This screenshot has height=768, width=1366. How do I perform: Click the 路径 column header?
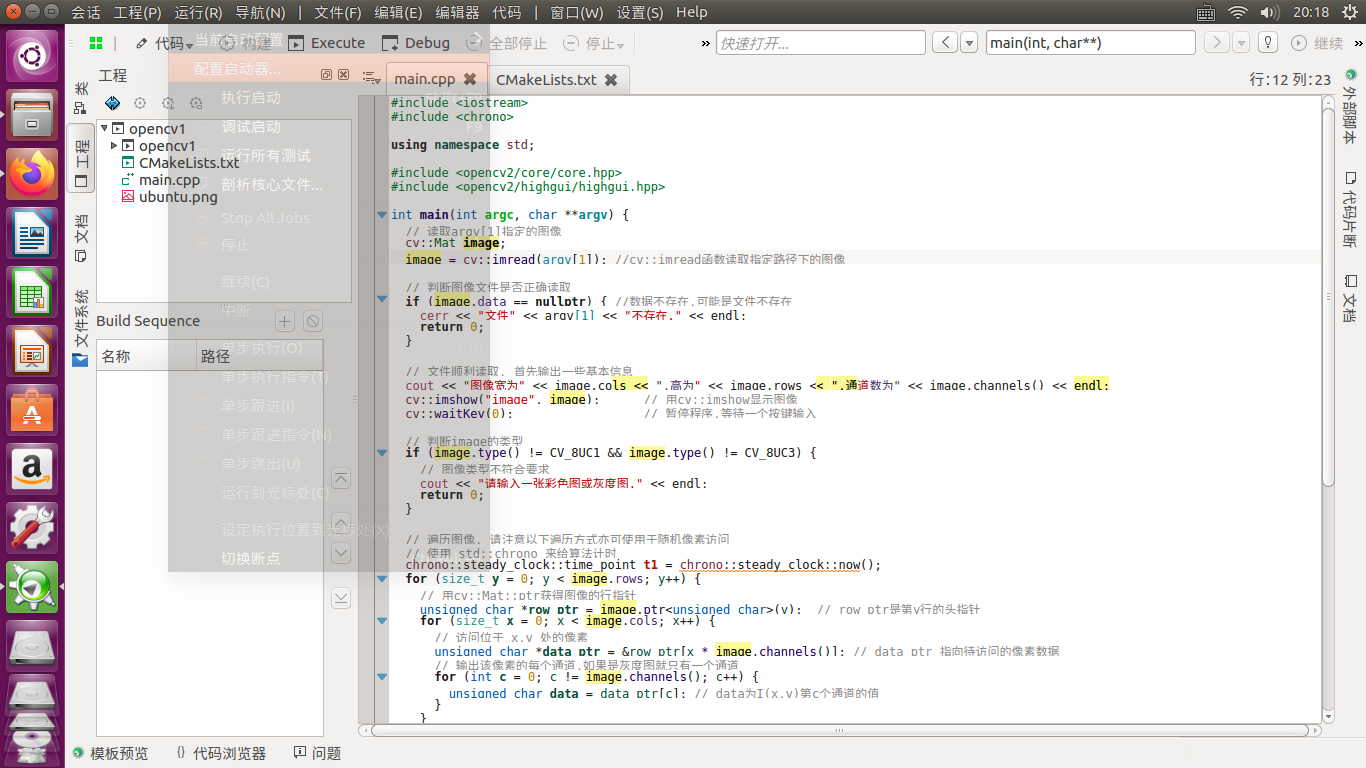(260, 356)
